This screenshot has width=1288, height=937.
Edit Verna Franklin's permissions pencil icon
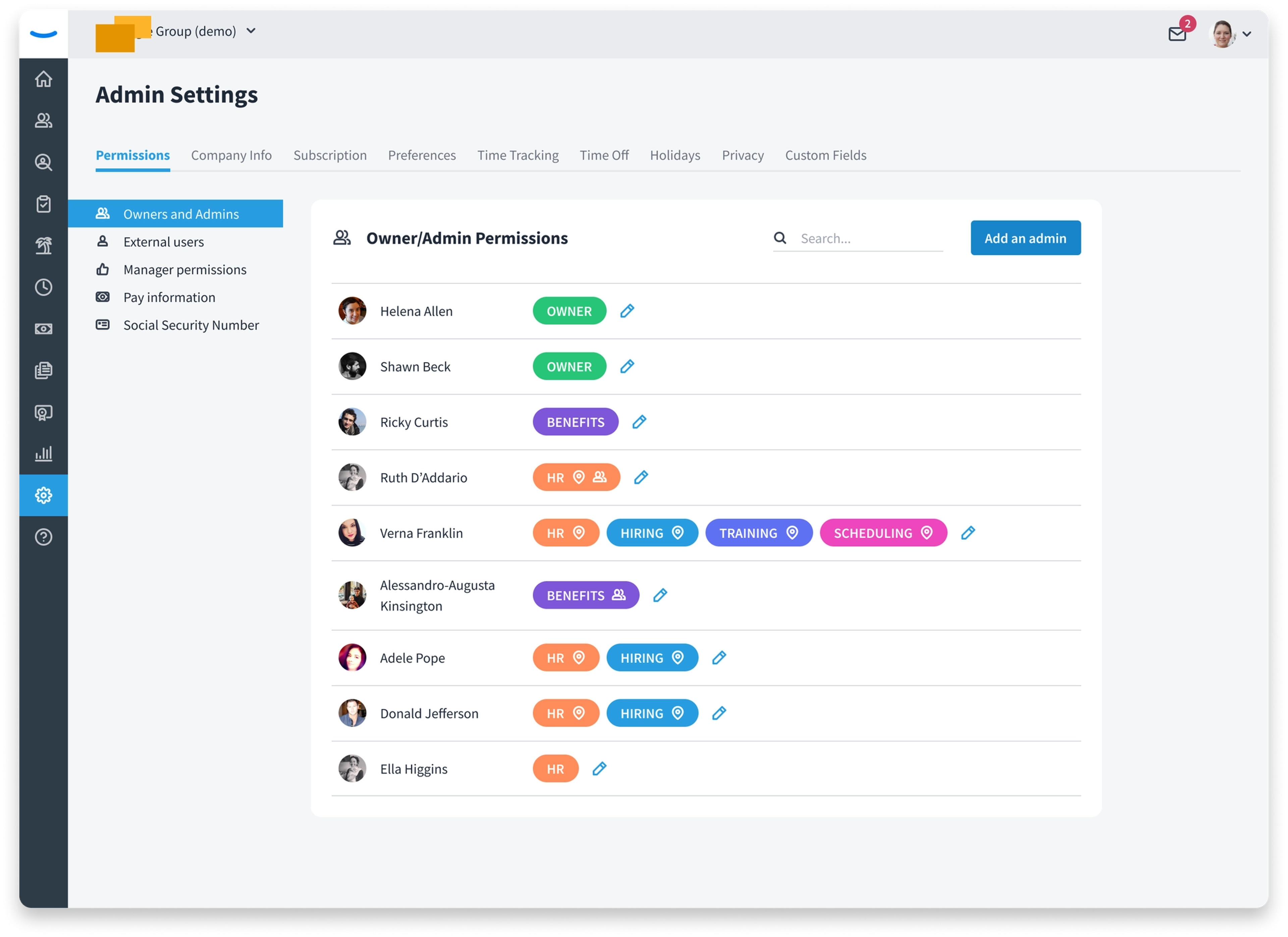968,533
